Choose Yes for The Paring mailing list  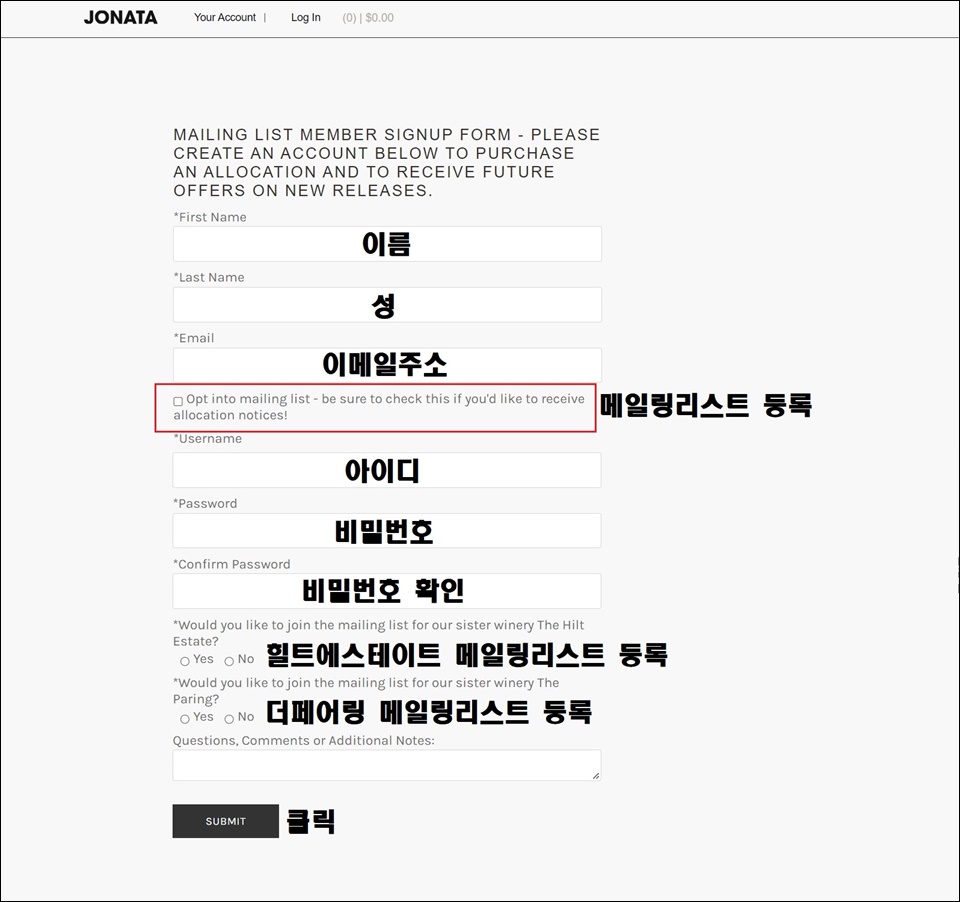tap(184, 718)
